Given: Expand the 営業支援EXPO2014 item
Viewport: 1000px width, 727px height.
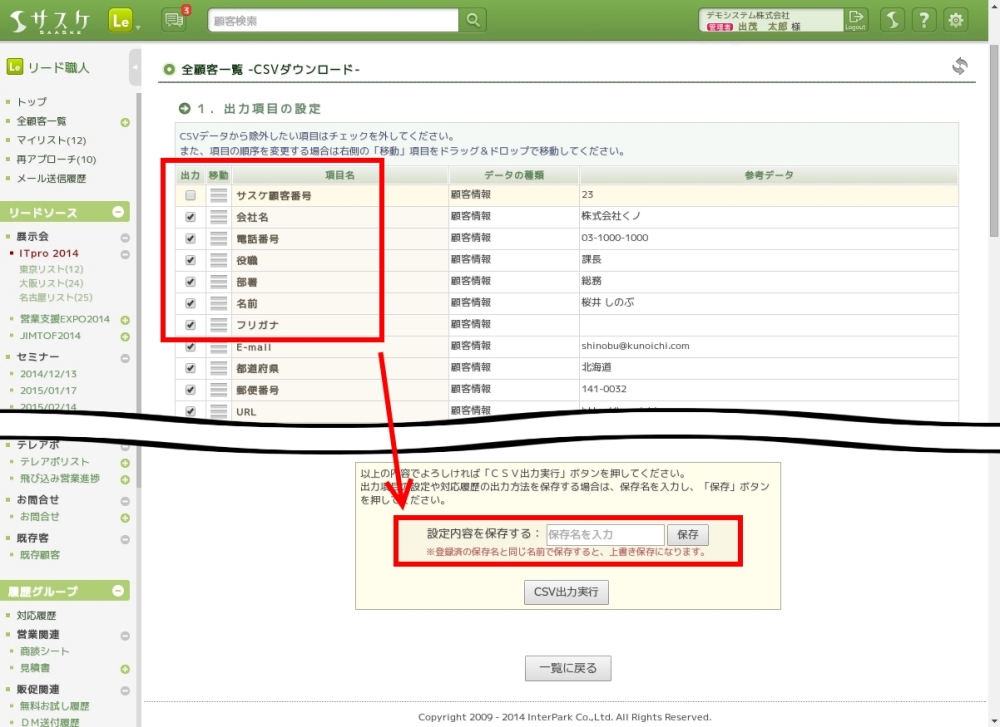Looking at the screenshot, I should coord(125,320).
